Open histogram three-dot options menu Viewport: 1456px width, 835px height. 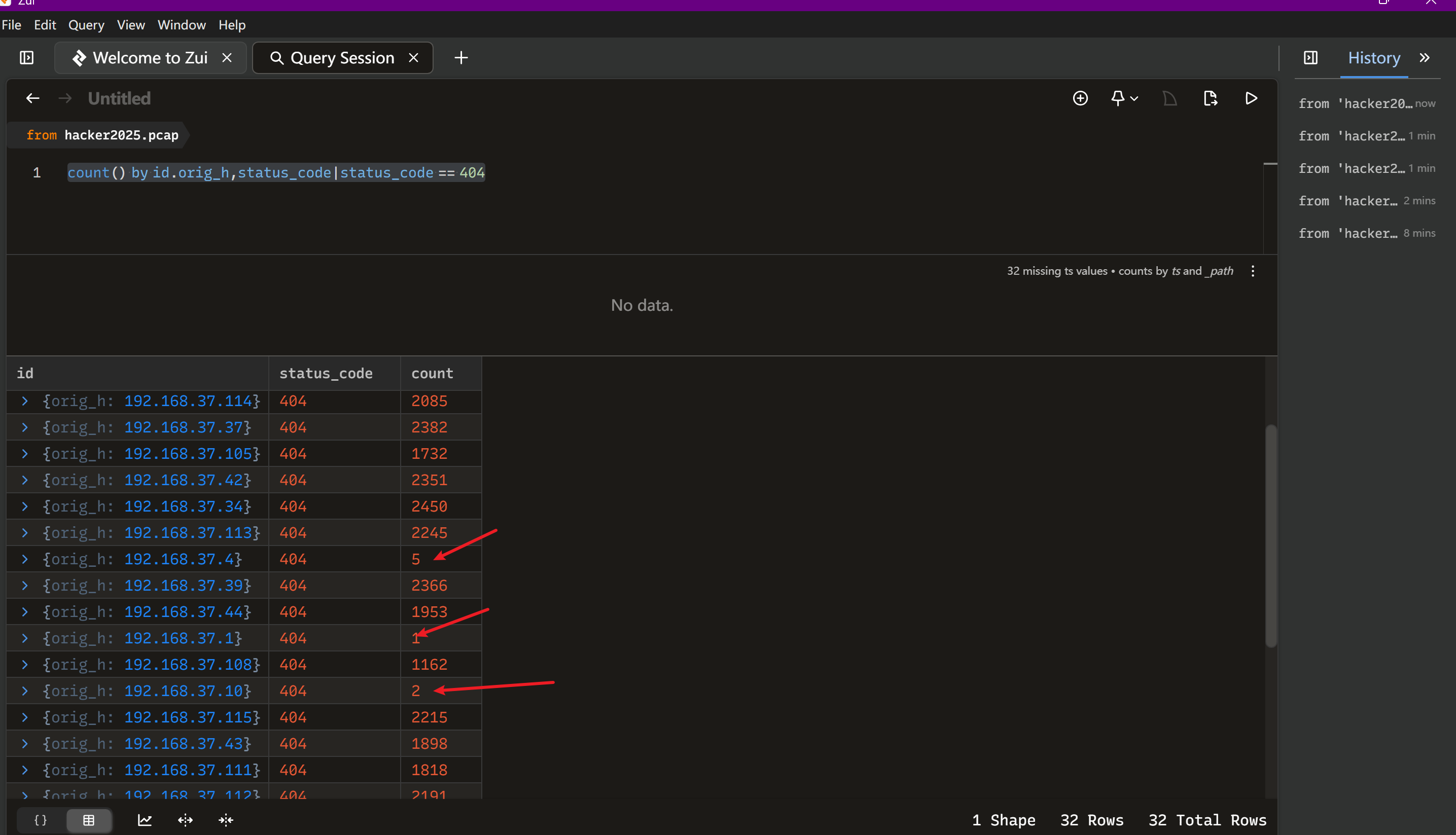pyautogui.click(x=1252, y=271)
